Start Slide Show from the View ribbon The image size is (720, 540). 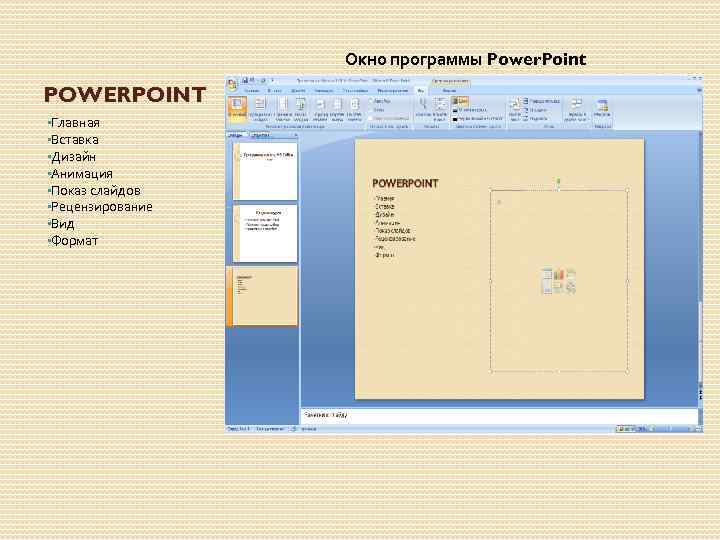(301, 109)
